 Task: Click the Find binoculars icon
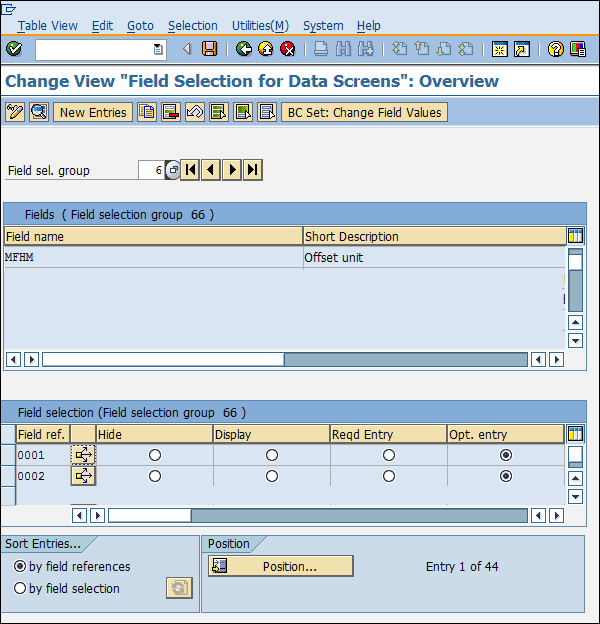tap(343, 49)
